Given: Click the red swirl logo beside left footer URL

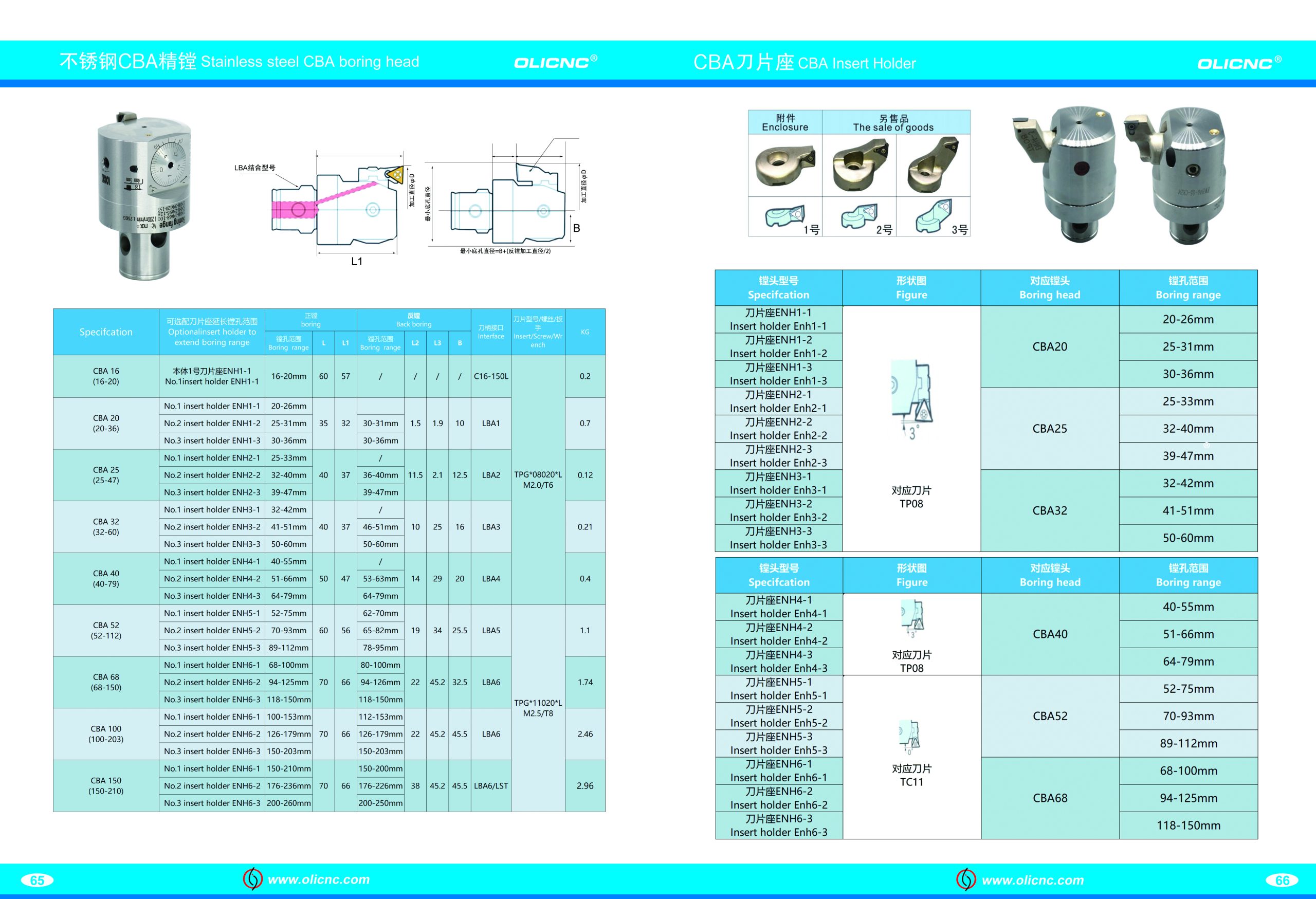Looking at the screenshot, I should click(x=252, y=878).
